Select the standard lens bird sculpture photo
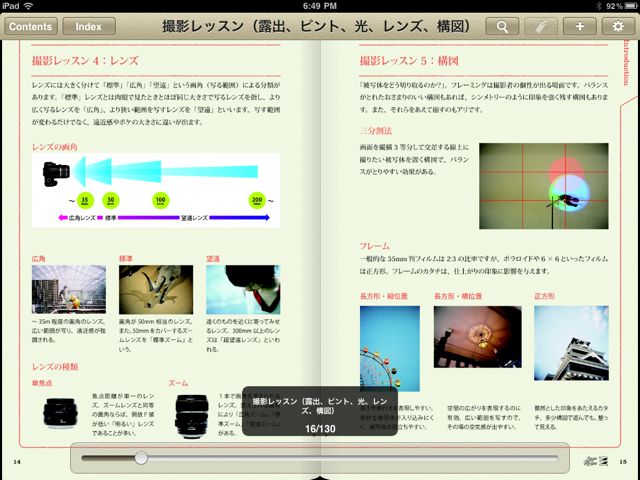Screen dimensions: 640x480 click(x=156, y=289)
